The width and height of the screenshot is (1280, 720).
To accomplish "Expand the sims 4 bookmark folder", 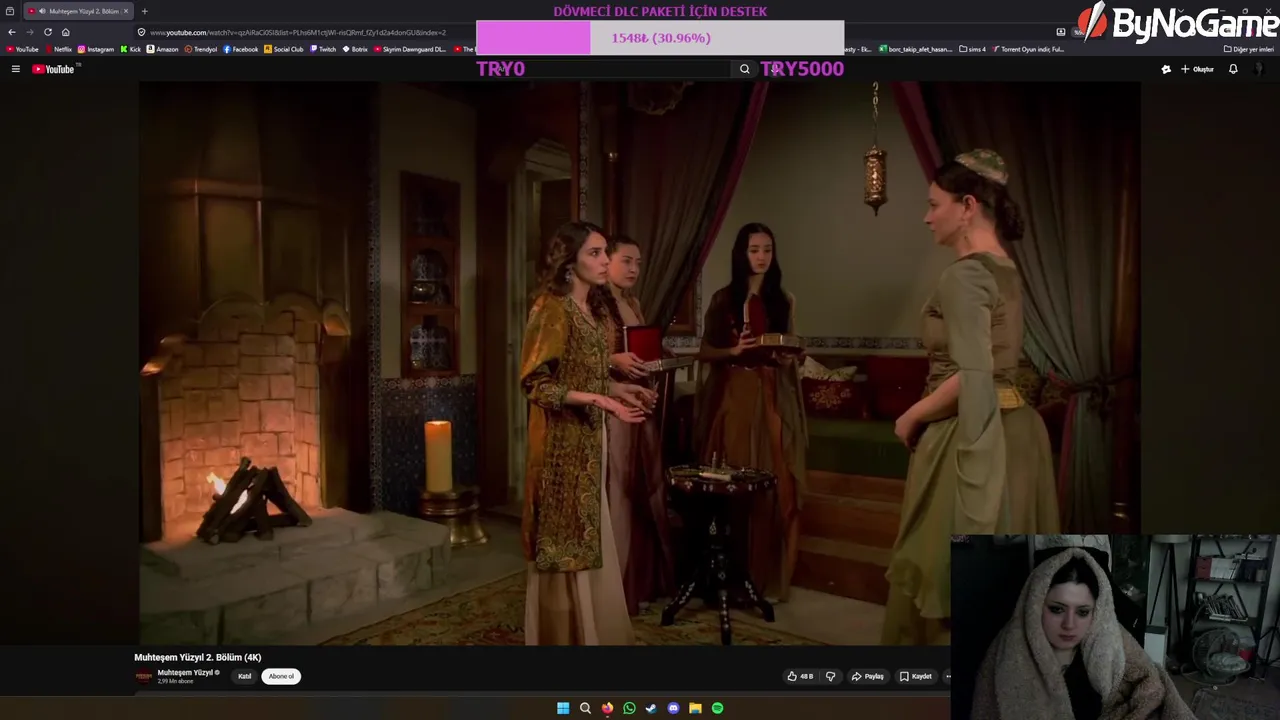I will coord(972,49).
